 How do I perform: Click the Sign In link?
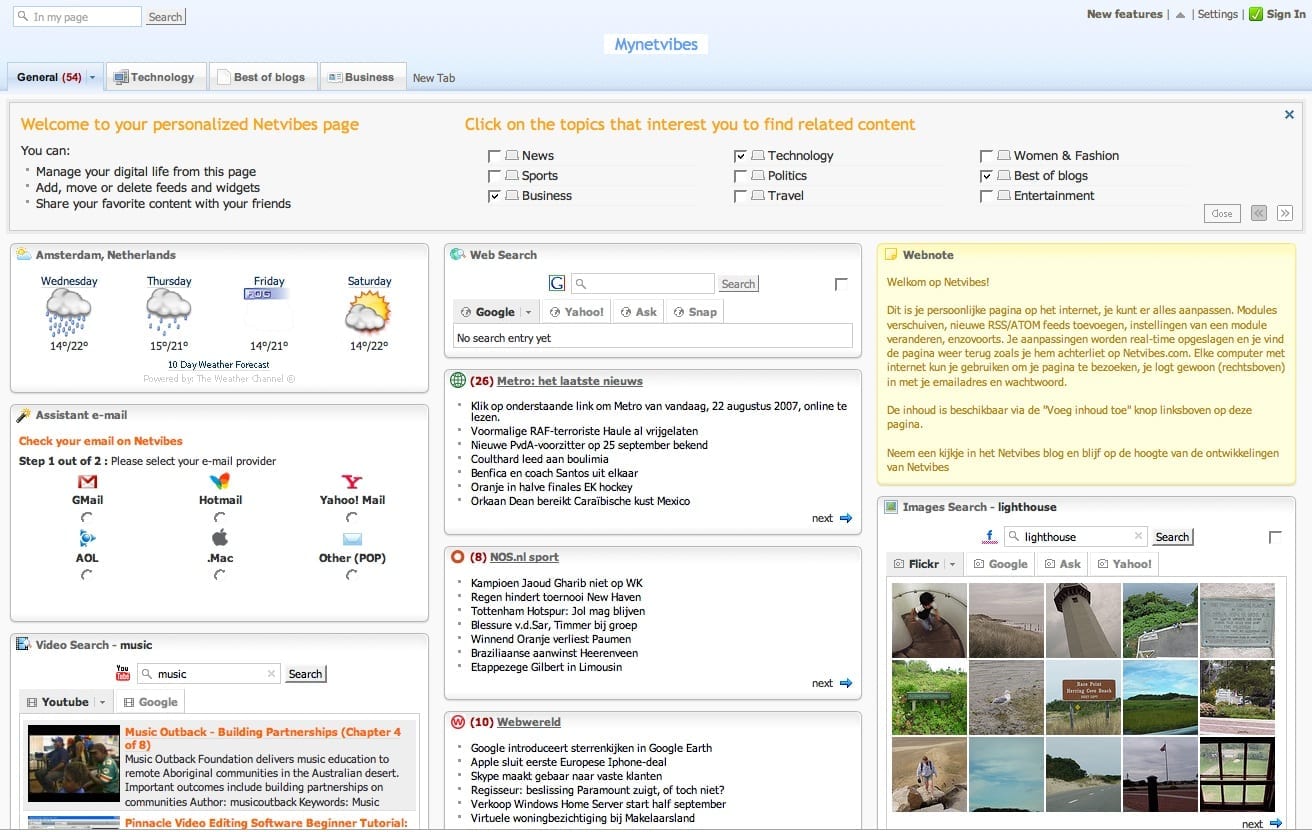coord(1286,14)
